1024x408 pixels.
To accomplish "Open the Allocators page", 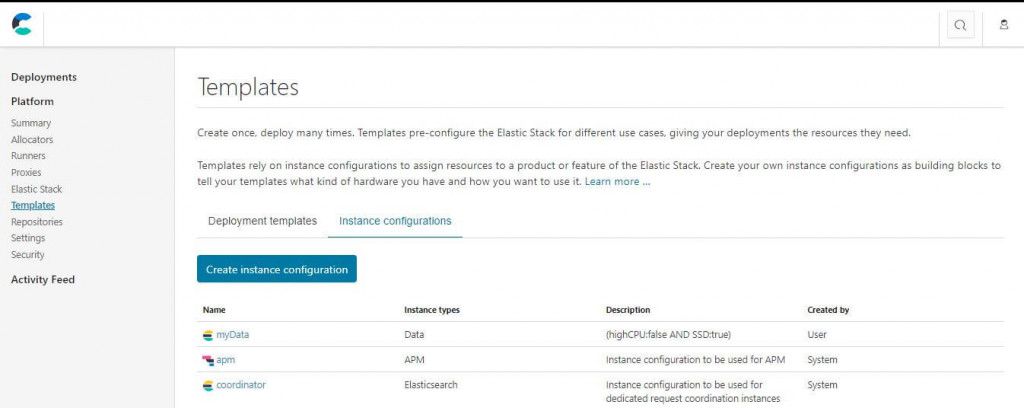I will click(32, 140).
